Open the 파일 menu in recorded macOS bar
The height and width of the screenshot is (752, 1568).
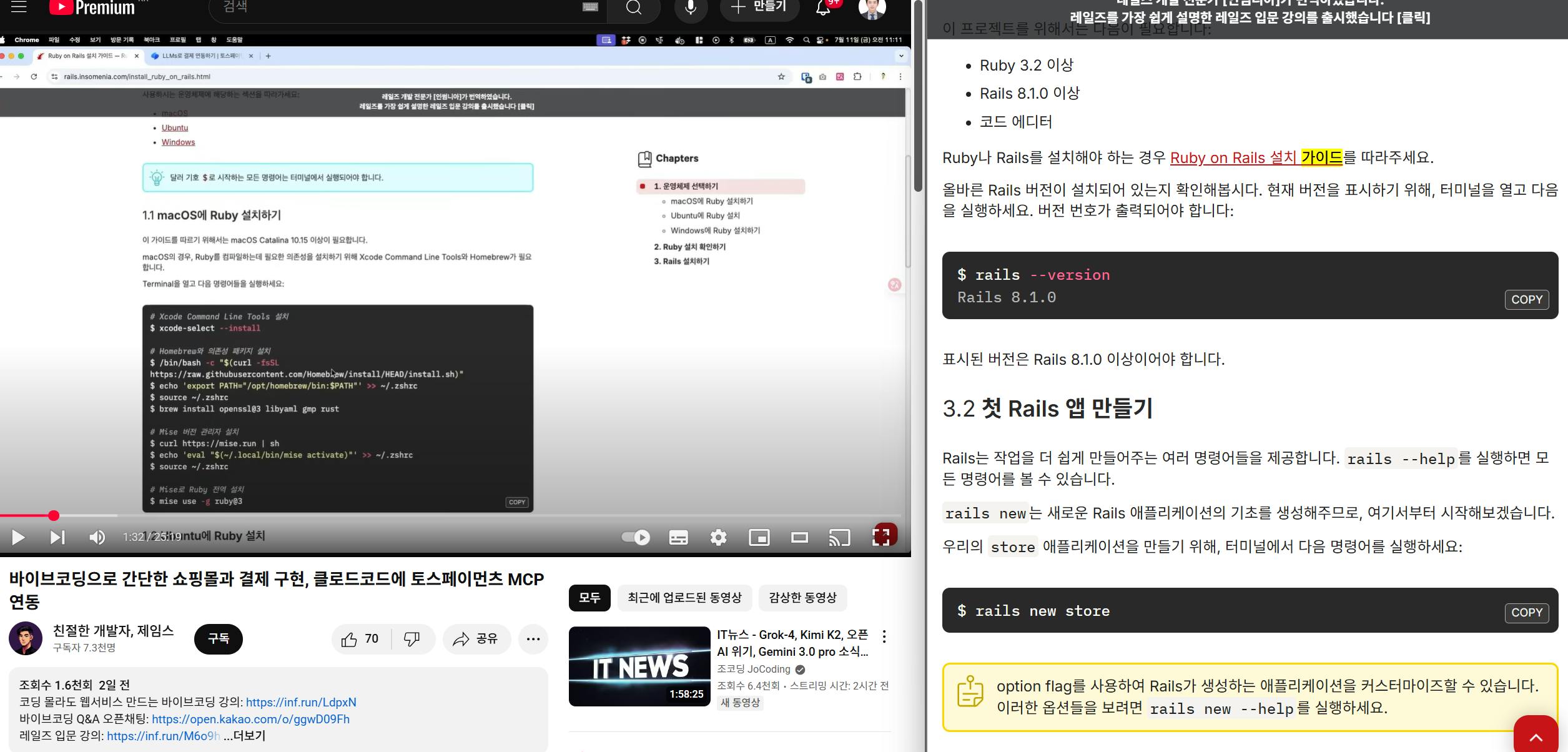(x=54, y=40)
